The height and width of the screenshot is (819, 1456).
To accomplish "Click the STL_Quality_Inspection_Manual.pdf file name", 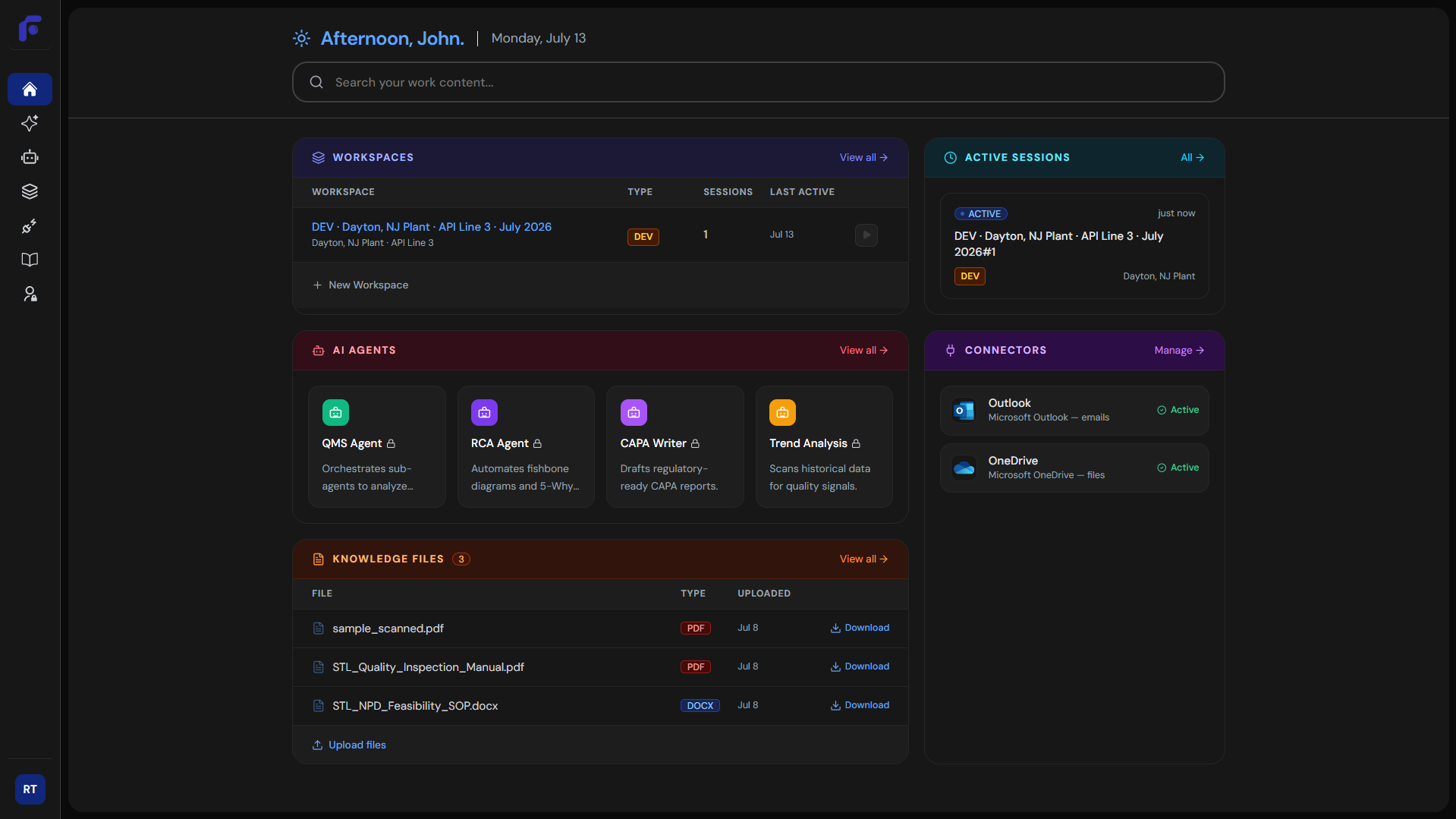I will (x=428, y=667).
